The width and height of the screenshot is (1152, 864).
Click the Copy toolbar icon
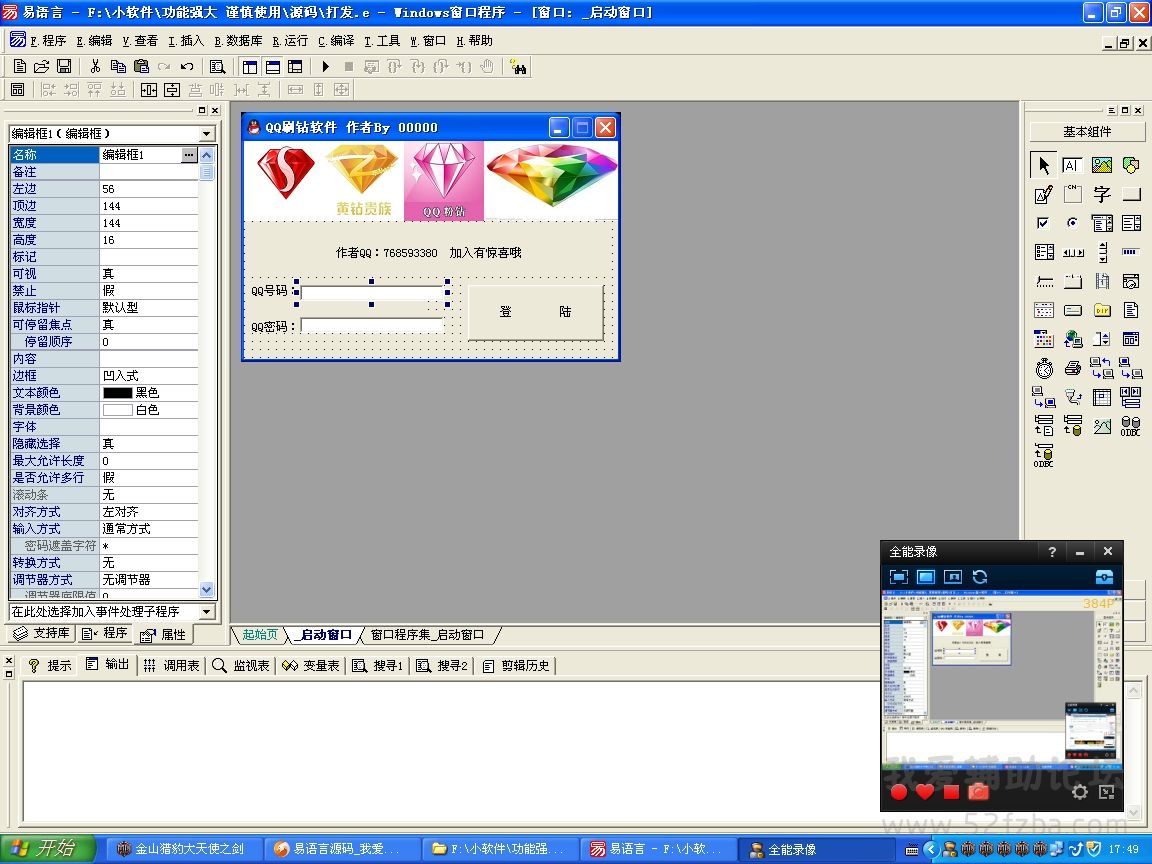pyautogui.click(x=118, y=67)
